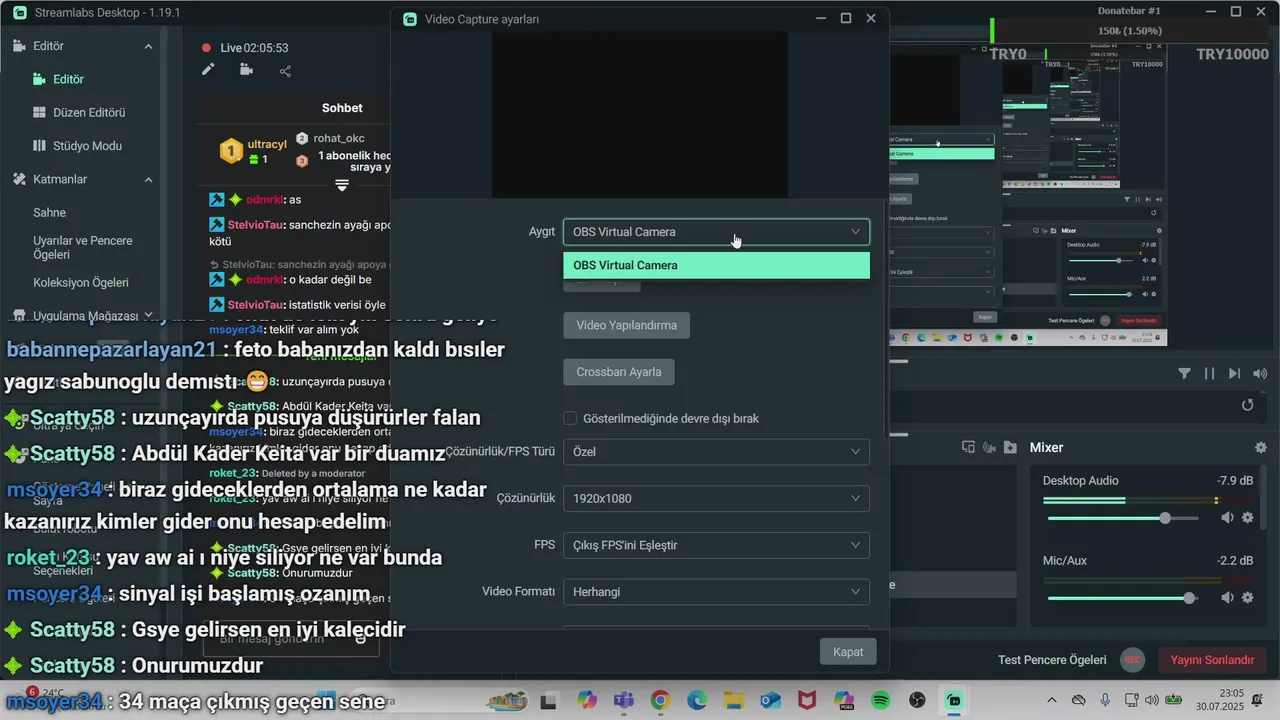The height and width of the screenshot is (720, 1280).
Task: Click the Crossbarı Ayarla button
Action: pyautogui.click(x=619, y=372)
